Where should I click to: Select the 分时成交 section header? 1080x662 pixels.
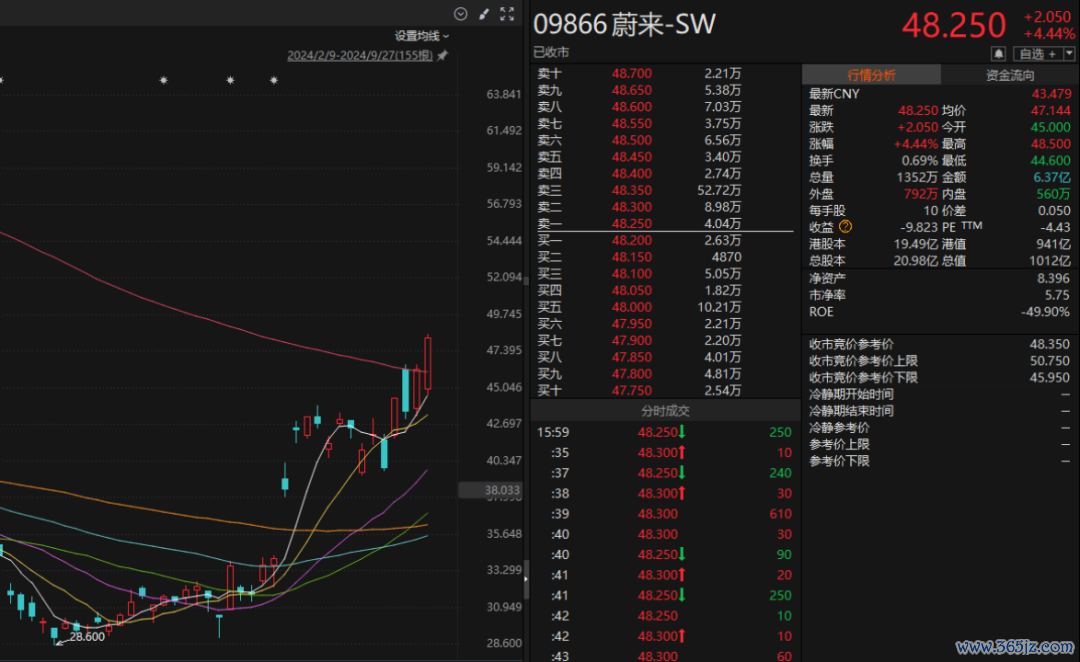[665, 411]
